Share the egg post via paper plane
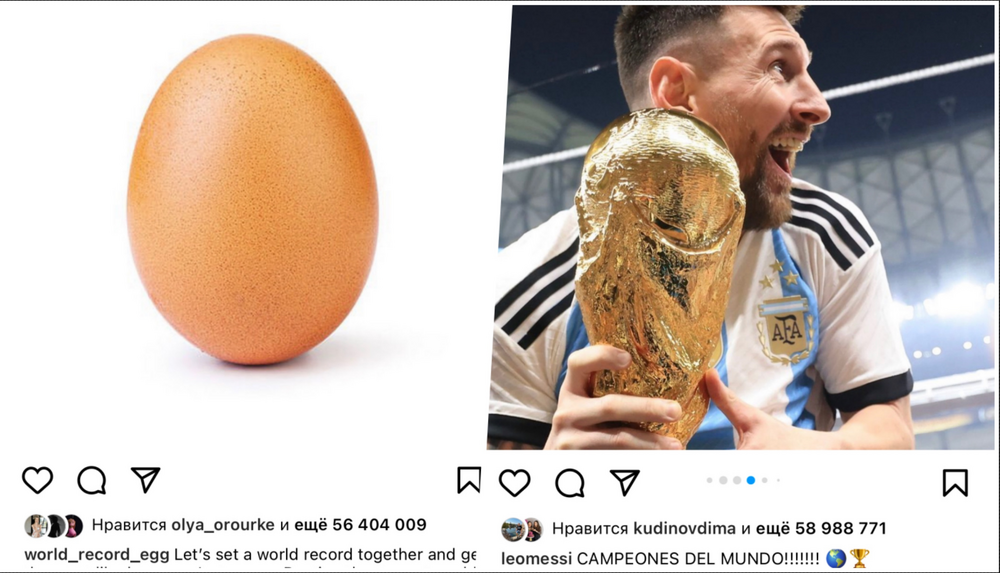The image size is (1000, 573). [145, 479]
